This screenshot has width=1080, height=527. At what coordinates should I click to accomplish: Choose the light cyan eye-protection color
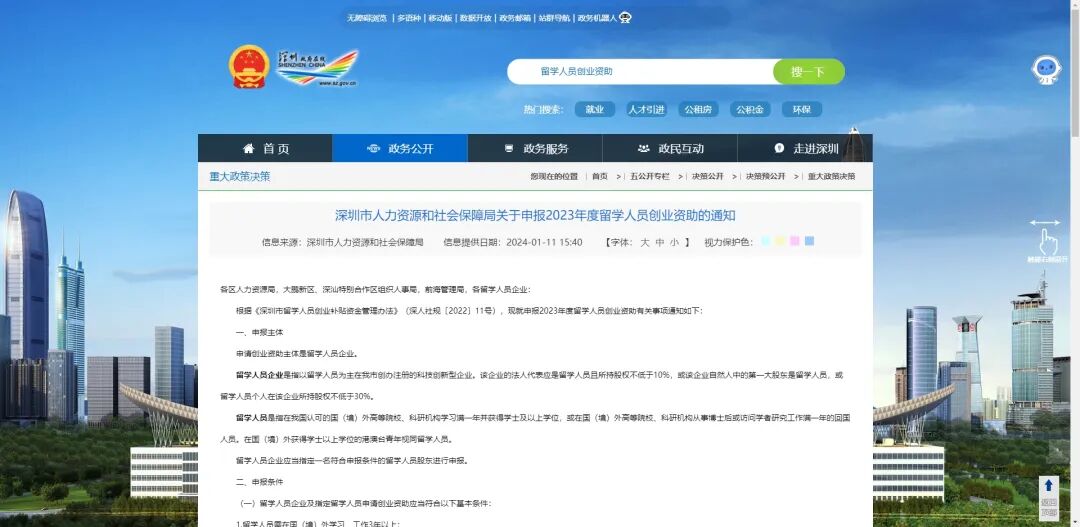click(x=766, y=241)
